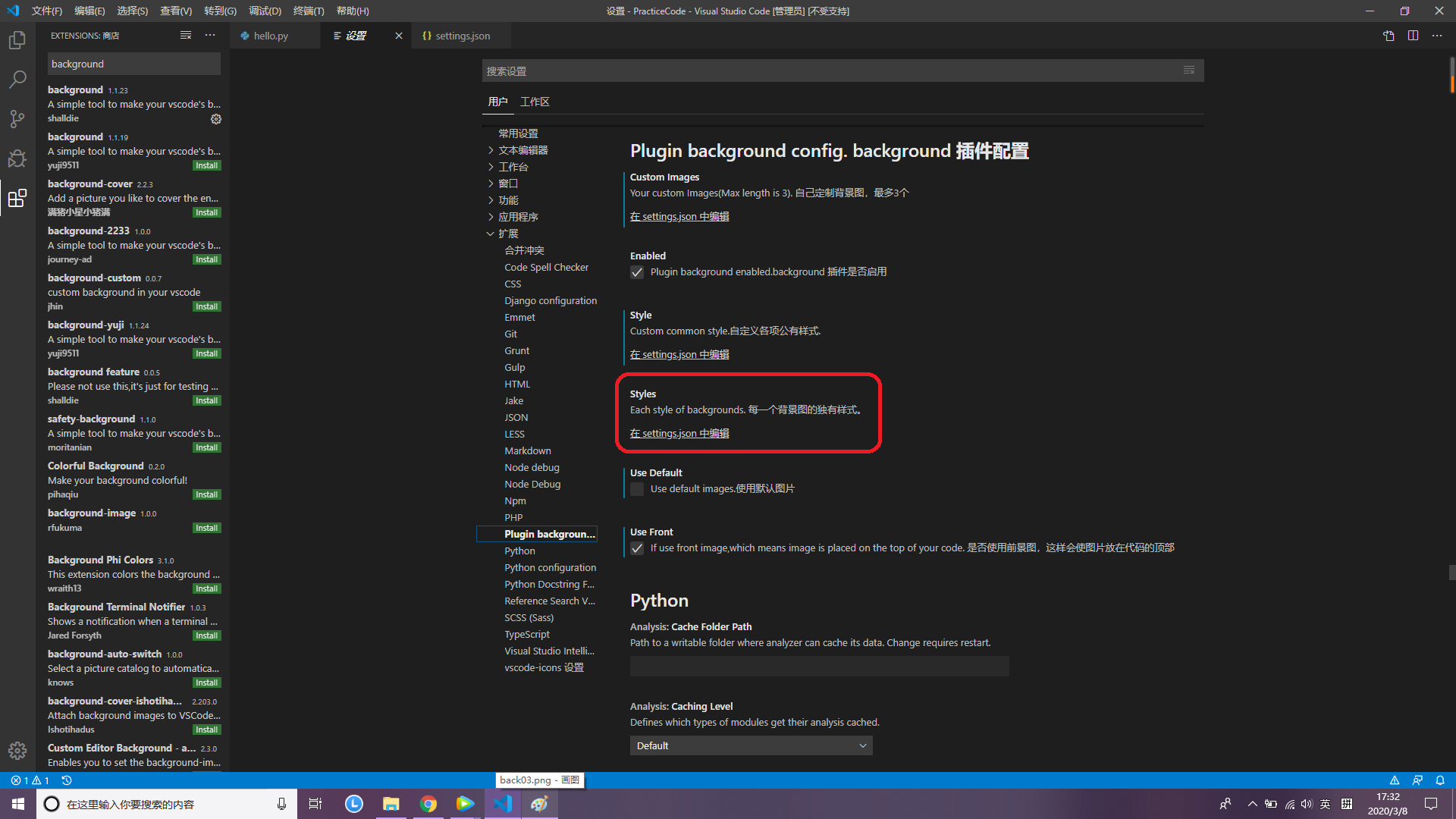Viewport: 1456px width, 819px height.
Task: Clear settings search filter icon
Action: tap(1189, 71)
